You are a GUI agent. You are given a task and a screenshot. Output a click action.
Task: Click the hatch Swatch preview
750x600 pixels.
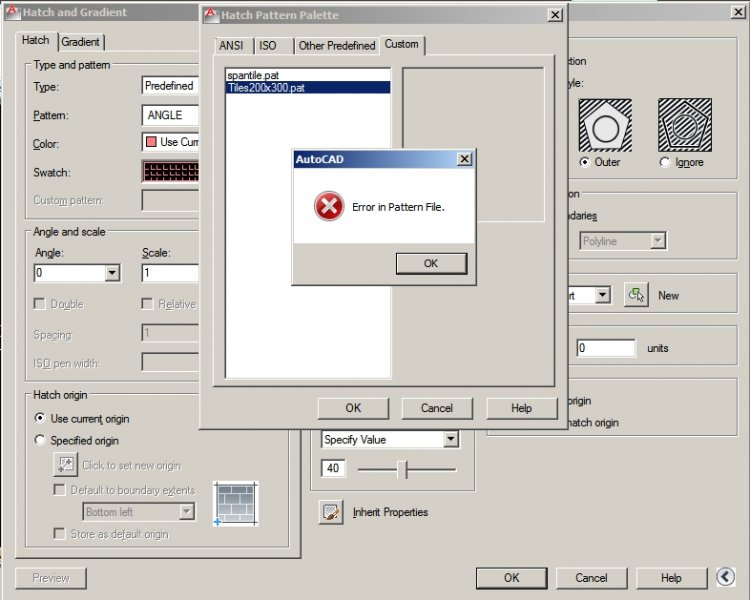[x=170, y=171]
